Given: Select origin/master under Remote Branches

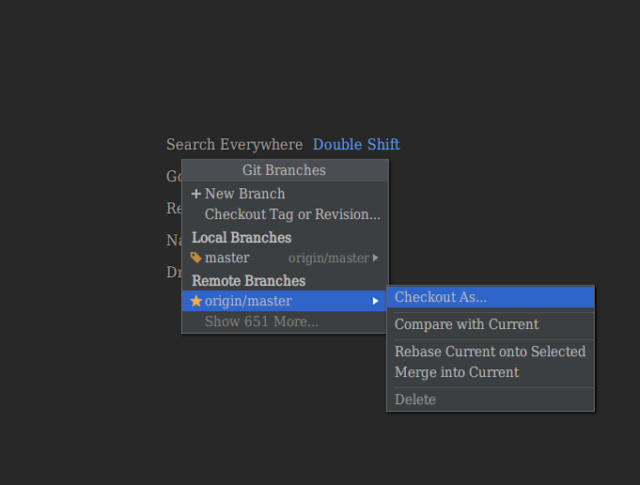Looking at the screenshot, I should point(248,301).
